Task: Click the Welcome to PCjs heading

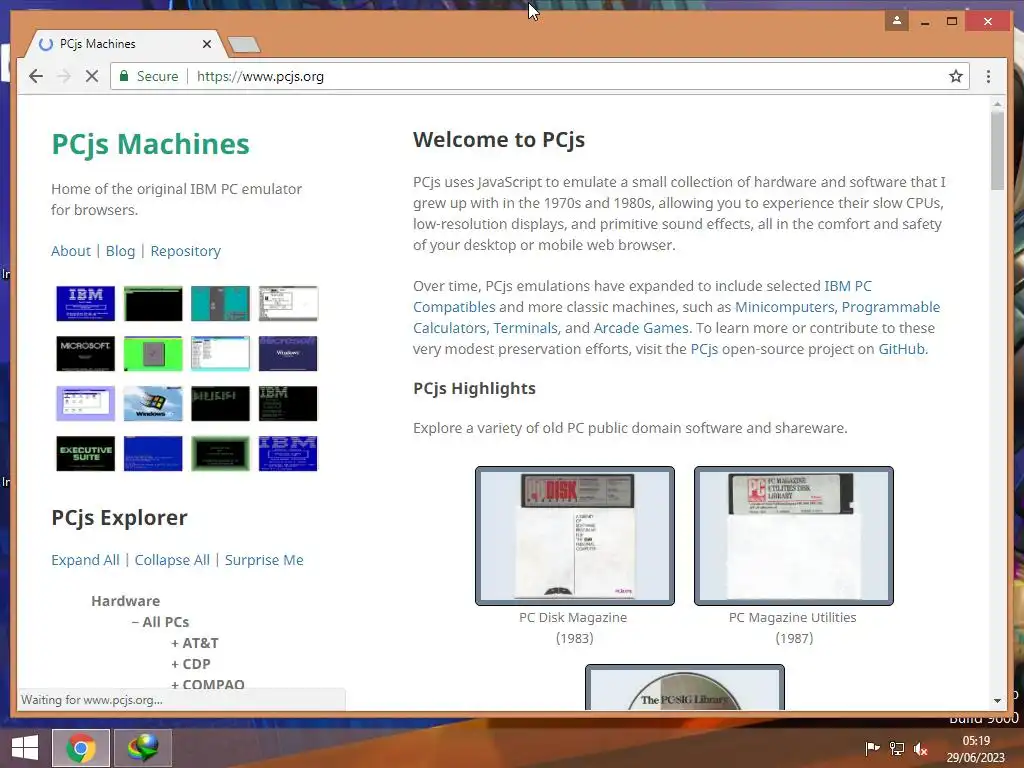Action: coord(499,140)
